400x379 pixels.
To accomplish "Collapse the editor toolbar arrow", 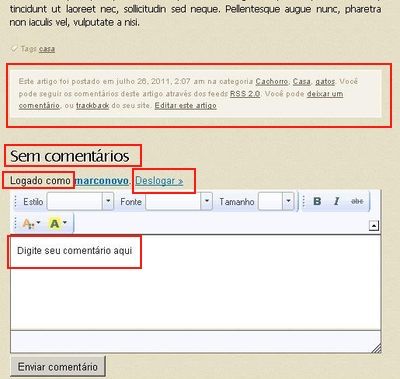I will coord(374,226).
